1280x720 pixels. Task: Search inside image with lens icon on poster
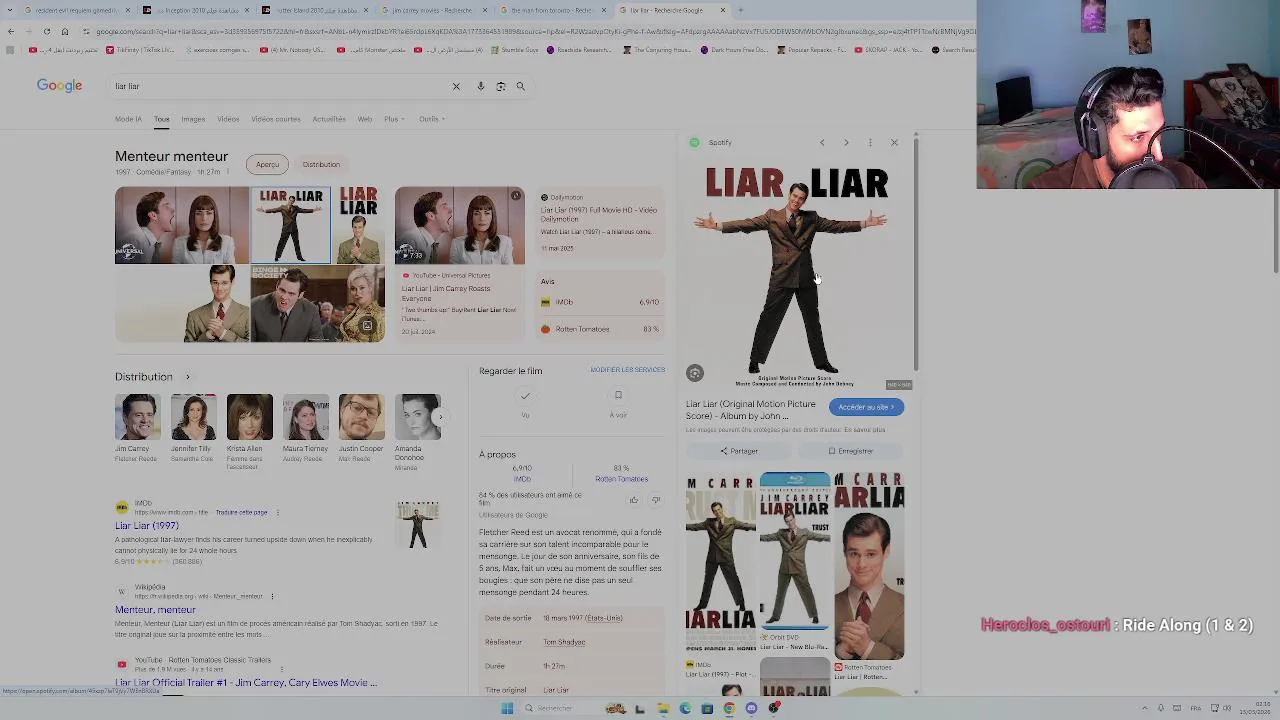pos(695,373)
